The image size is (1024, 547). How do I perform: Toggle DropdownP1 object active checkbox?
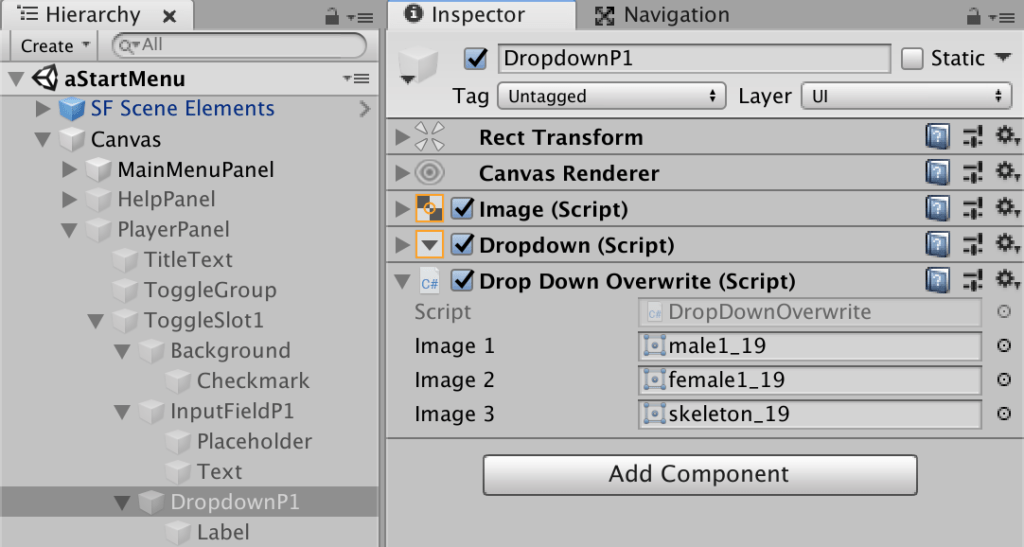pos(476,58)
